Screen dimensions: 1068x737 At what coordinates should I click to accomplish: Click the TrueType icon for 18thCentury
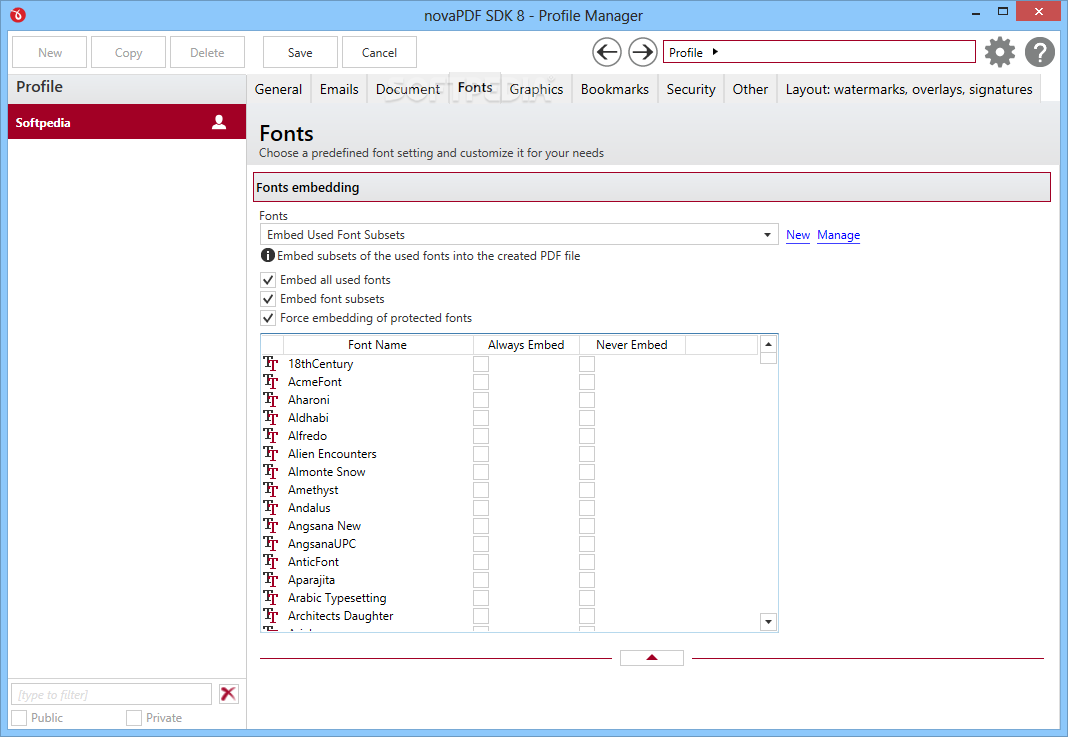[x=270, y=363]
